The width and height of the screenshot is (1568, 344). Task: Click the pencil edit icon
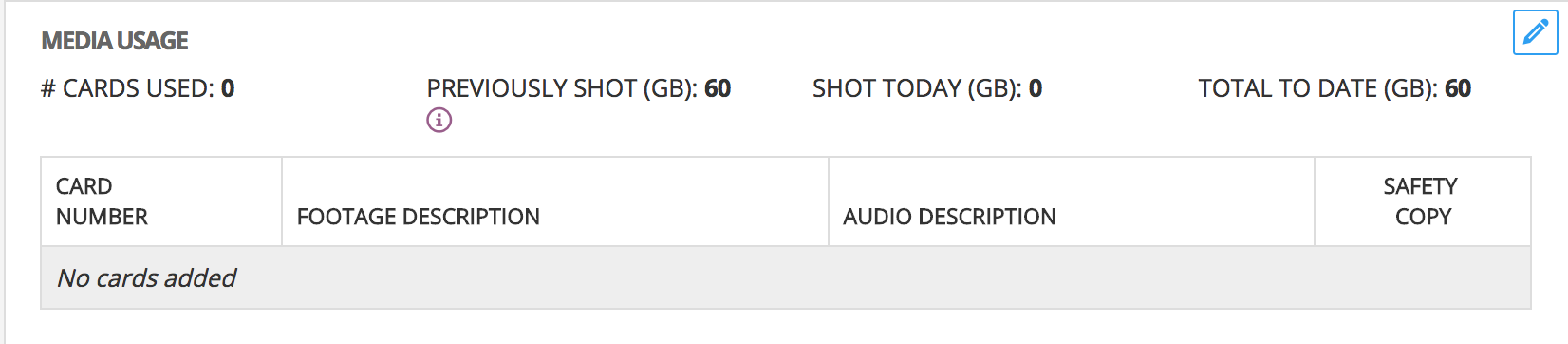[1535, 32]
